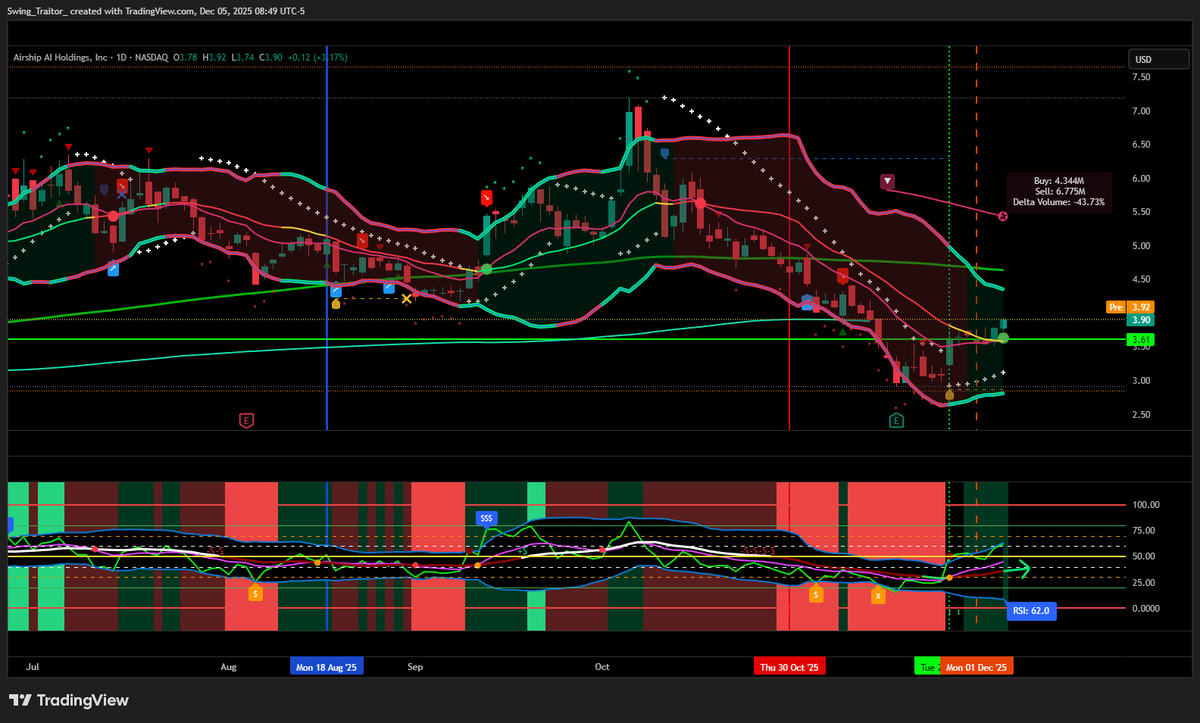This screenshot has height=723, width=1200.
Task: Click the 2.50 price axis value
Action: (x=1143, y=415)
